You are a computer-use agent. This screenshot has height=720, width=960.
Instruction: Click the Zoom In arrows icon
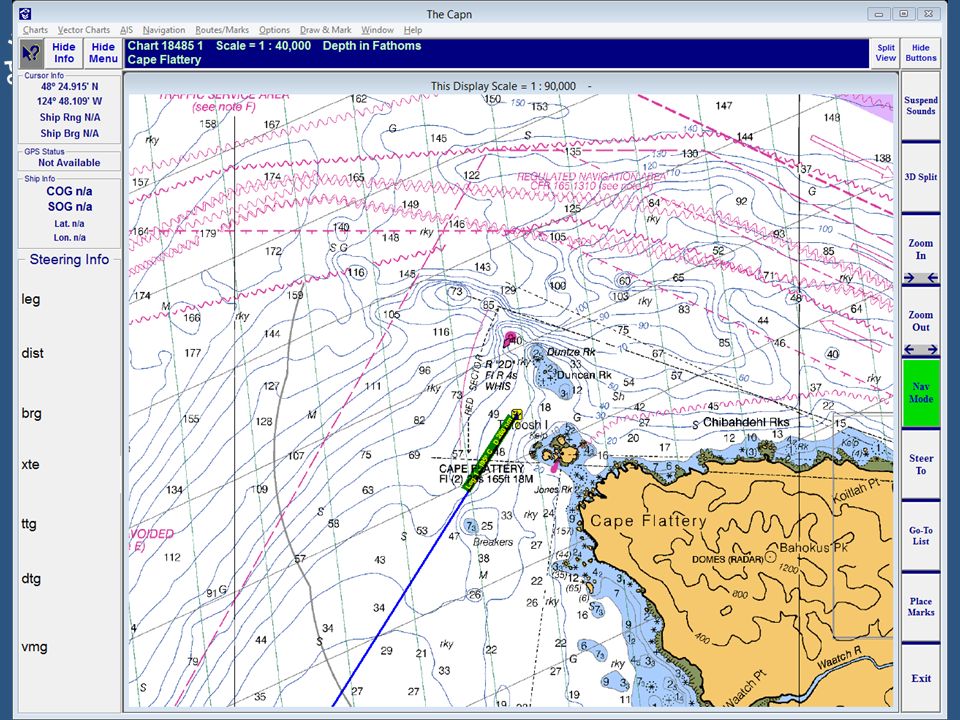tap(920, 278)
